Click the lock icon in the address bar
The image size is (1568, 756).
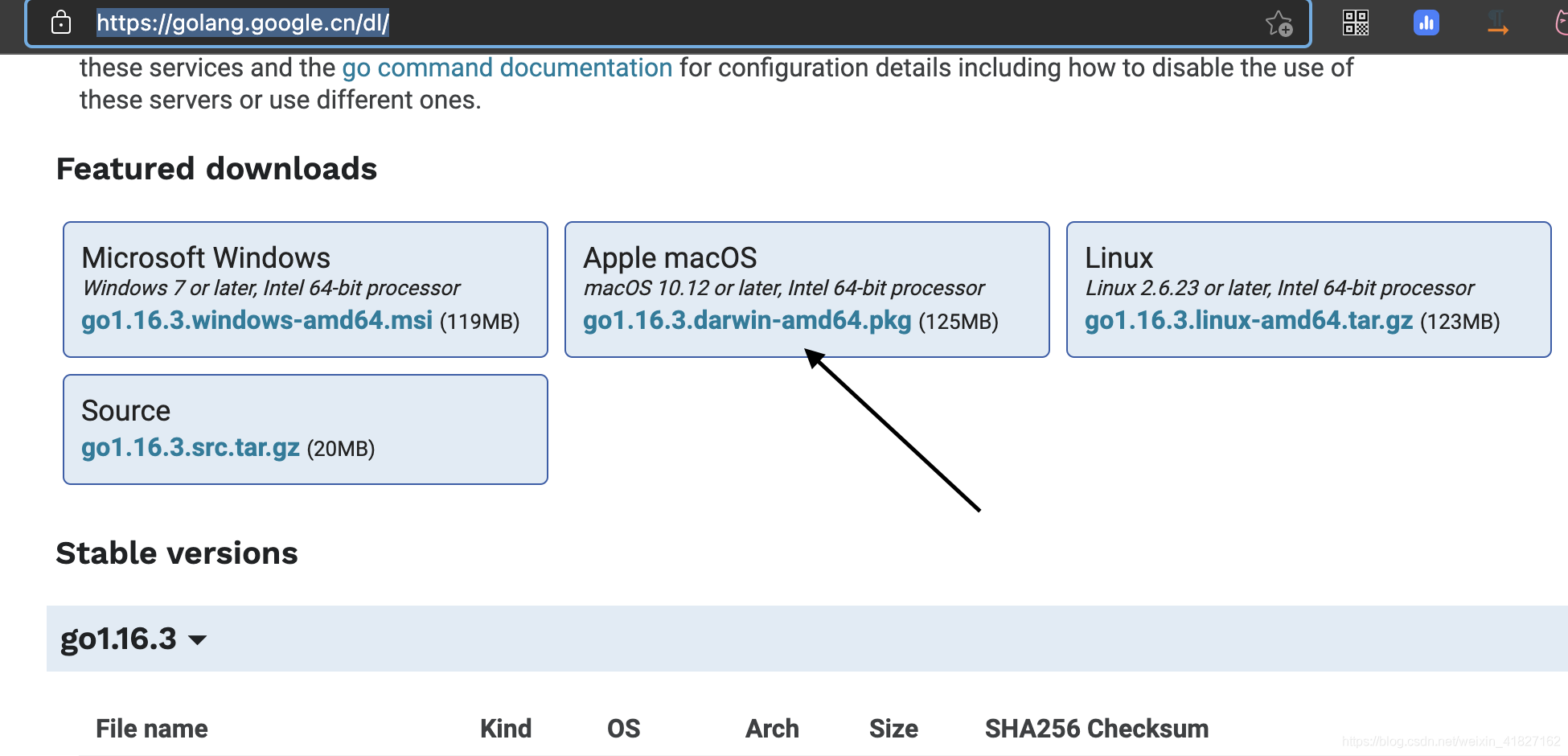[60, 23]
